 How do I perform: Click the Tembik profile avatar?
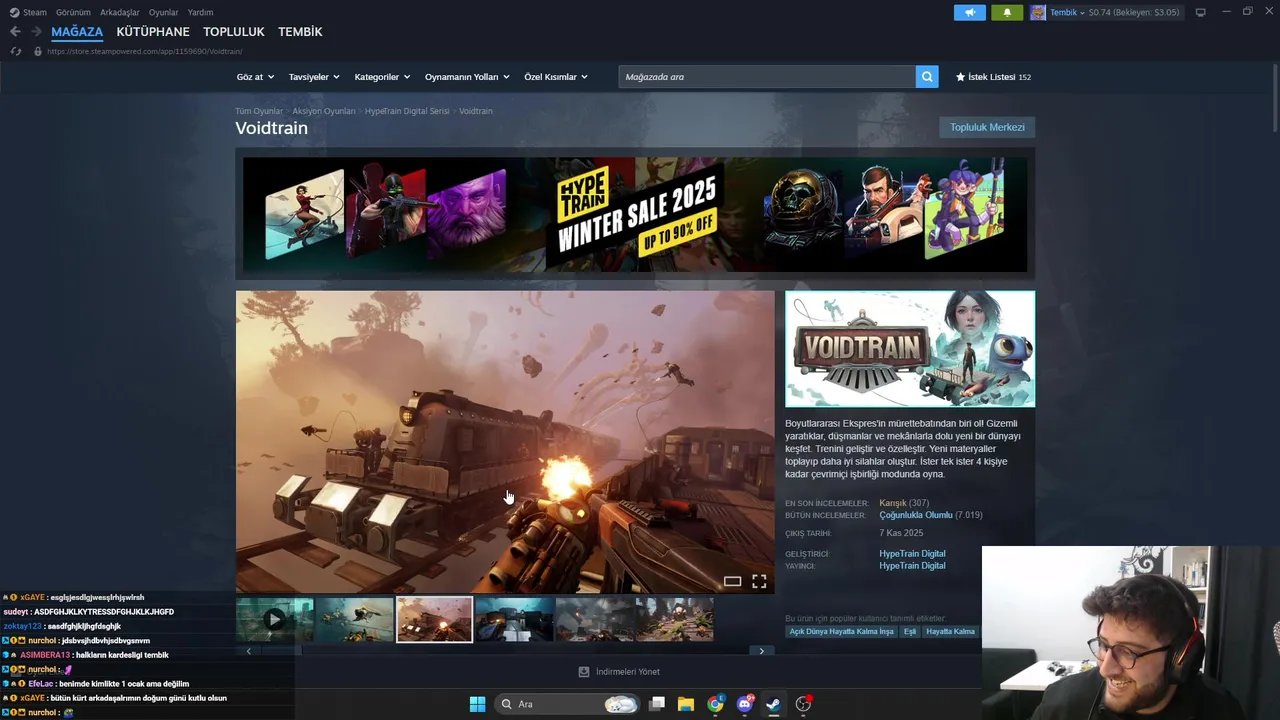point(1038,12)
